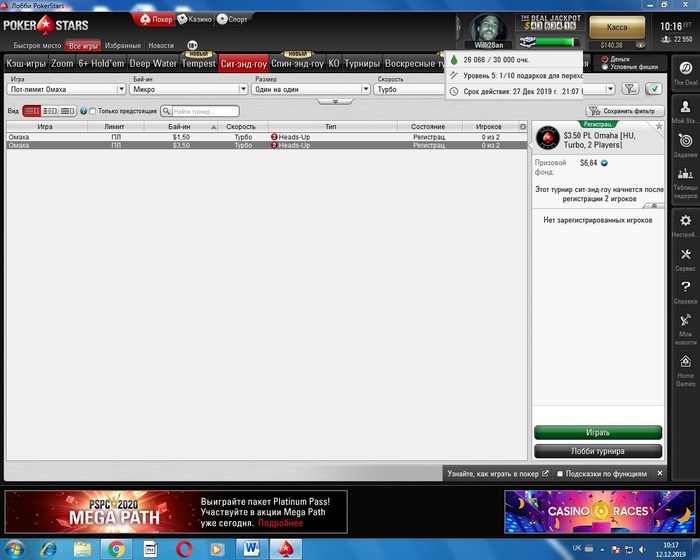Sort by Бай-ин column header
Screen dimensions: 700x560
pos(181,127)
